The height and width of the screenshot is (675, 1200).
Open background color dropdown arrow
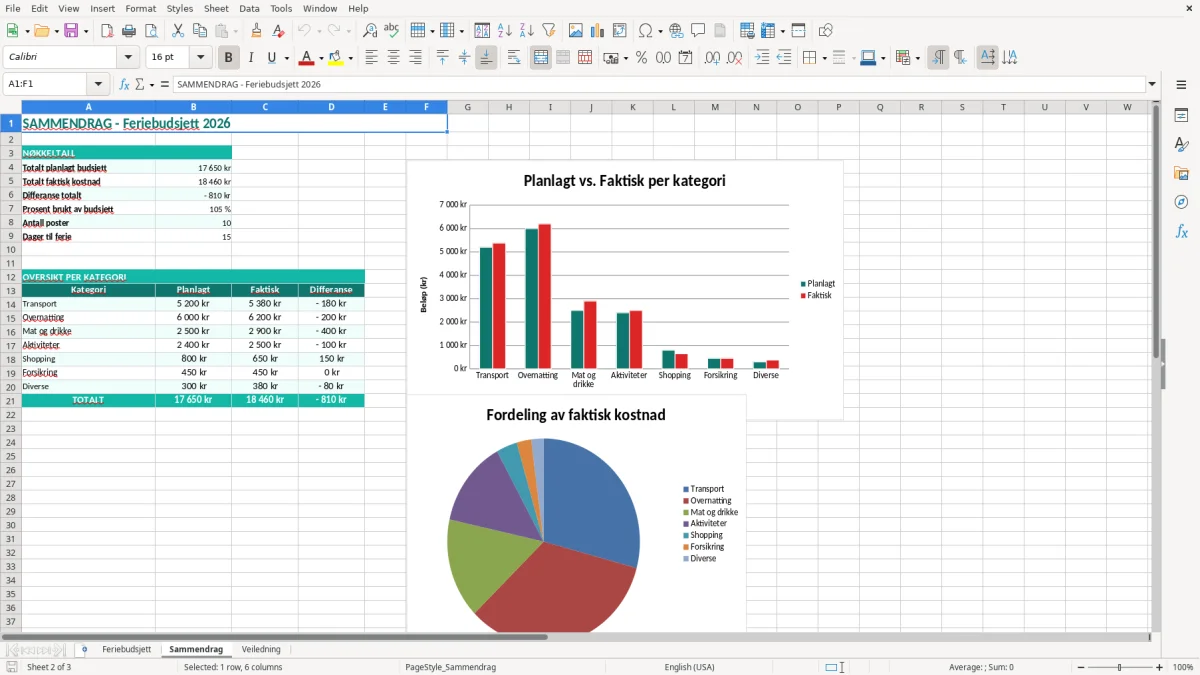351,58
